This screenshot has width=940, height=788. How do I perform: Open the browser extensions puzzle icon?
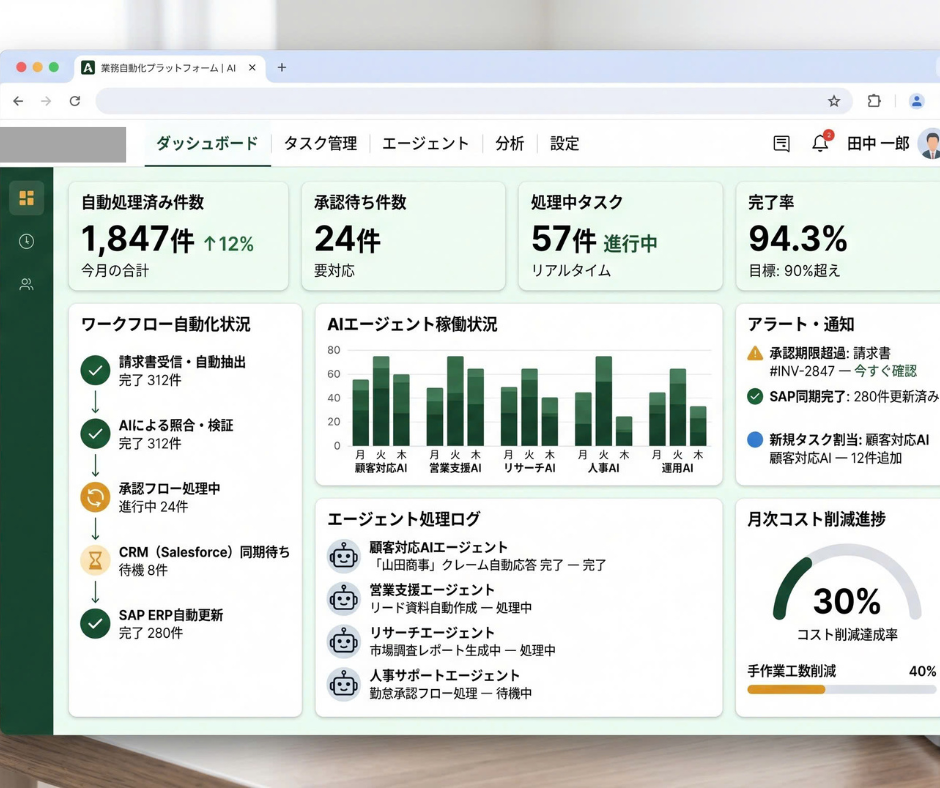[874, 101]
